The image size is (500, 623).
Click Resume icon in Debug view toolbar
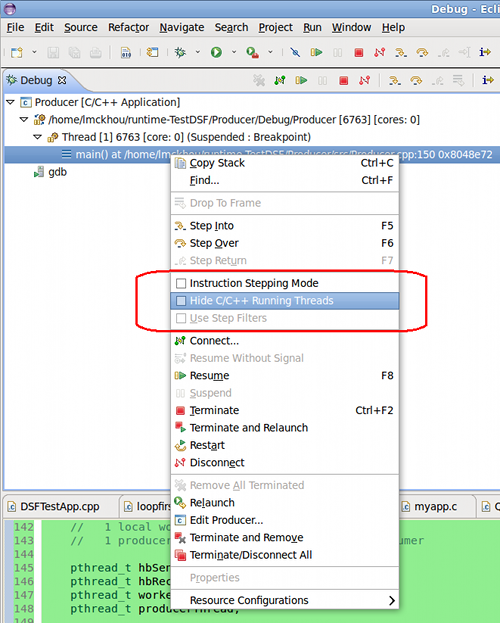pos(301,81)
